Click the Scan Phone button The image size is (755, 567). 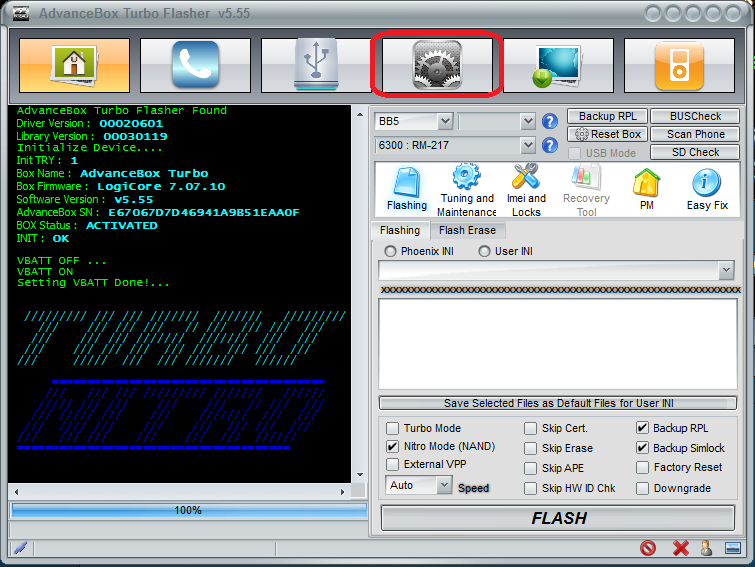[695, 134]
